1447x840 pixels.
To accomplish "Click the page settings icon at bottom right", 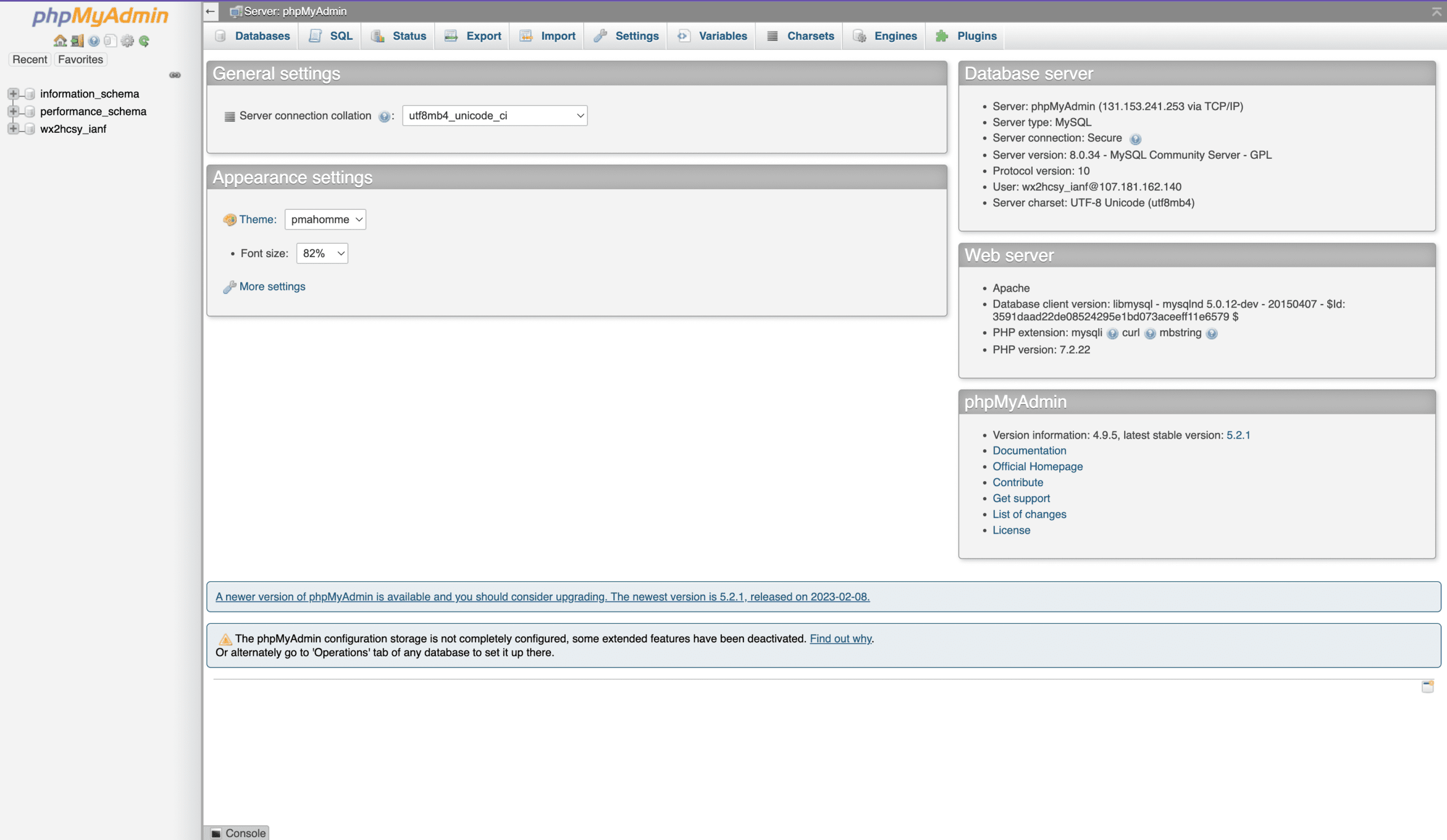I will point(1427,686).
